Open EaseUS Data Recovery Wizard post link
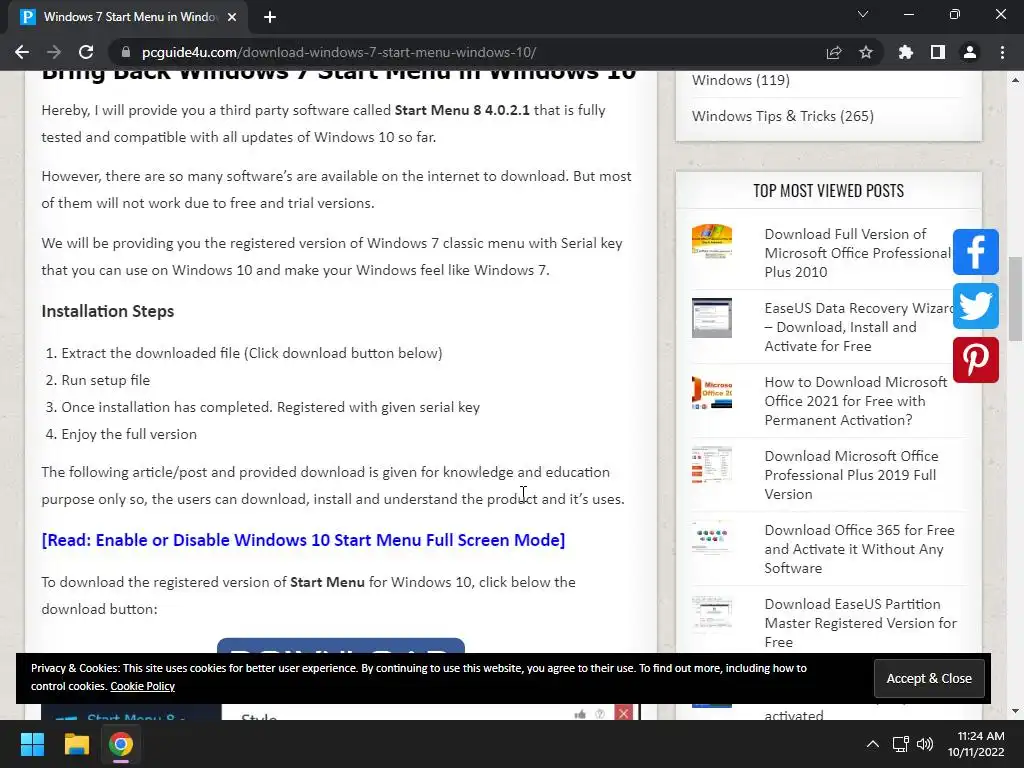 pyautogui.click(x=859, y=327)
